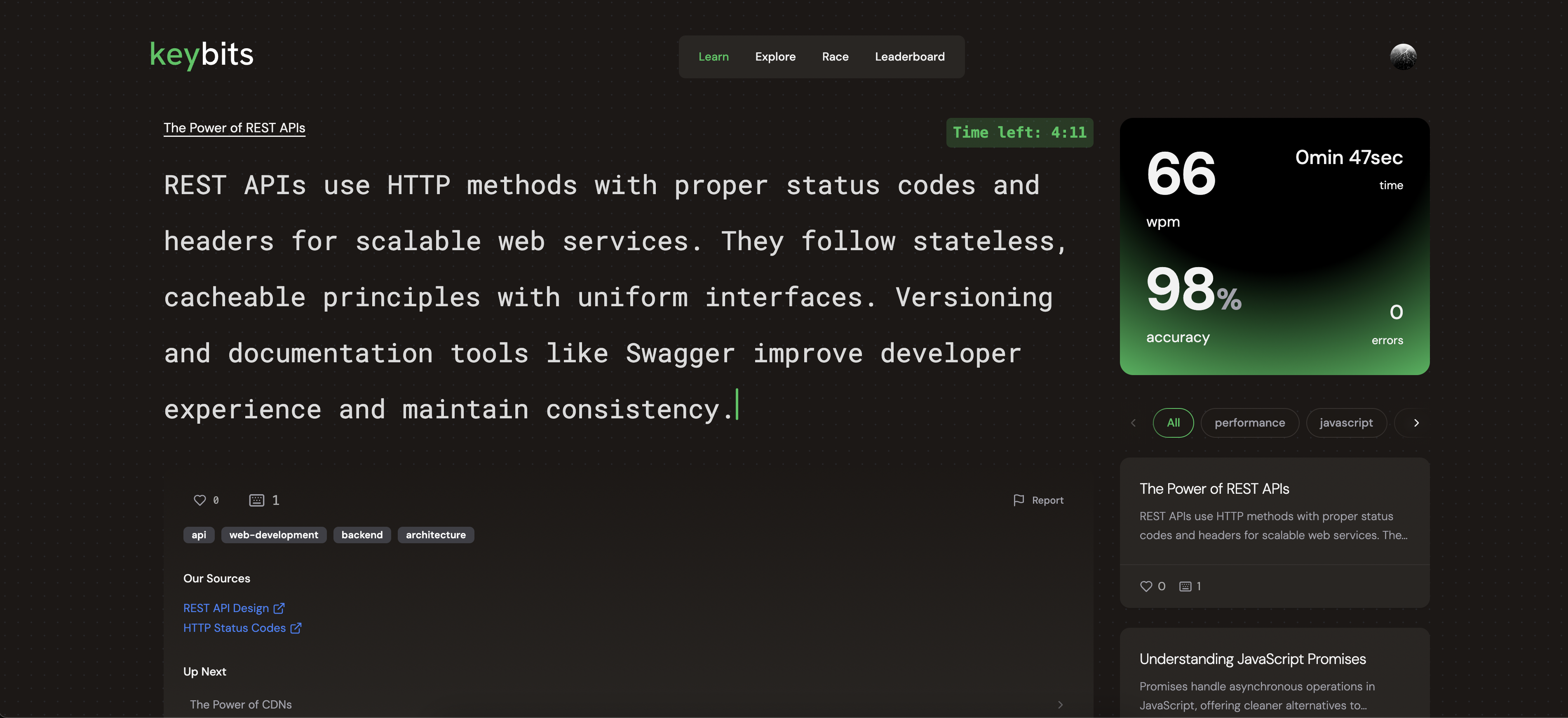
Task: Click the heart like icon below typing text
Action: point(200,500)
